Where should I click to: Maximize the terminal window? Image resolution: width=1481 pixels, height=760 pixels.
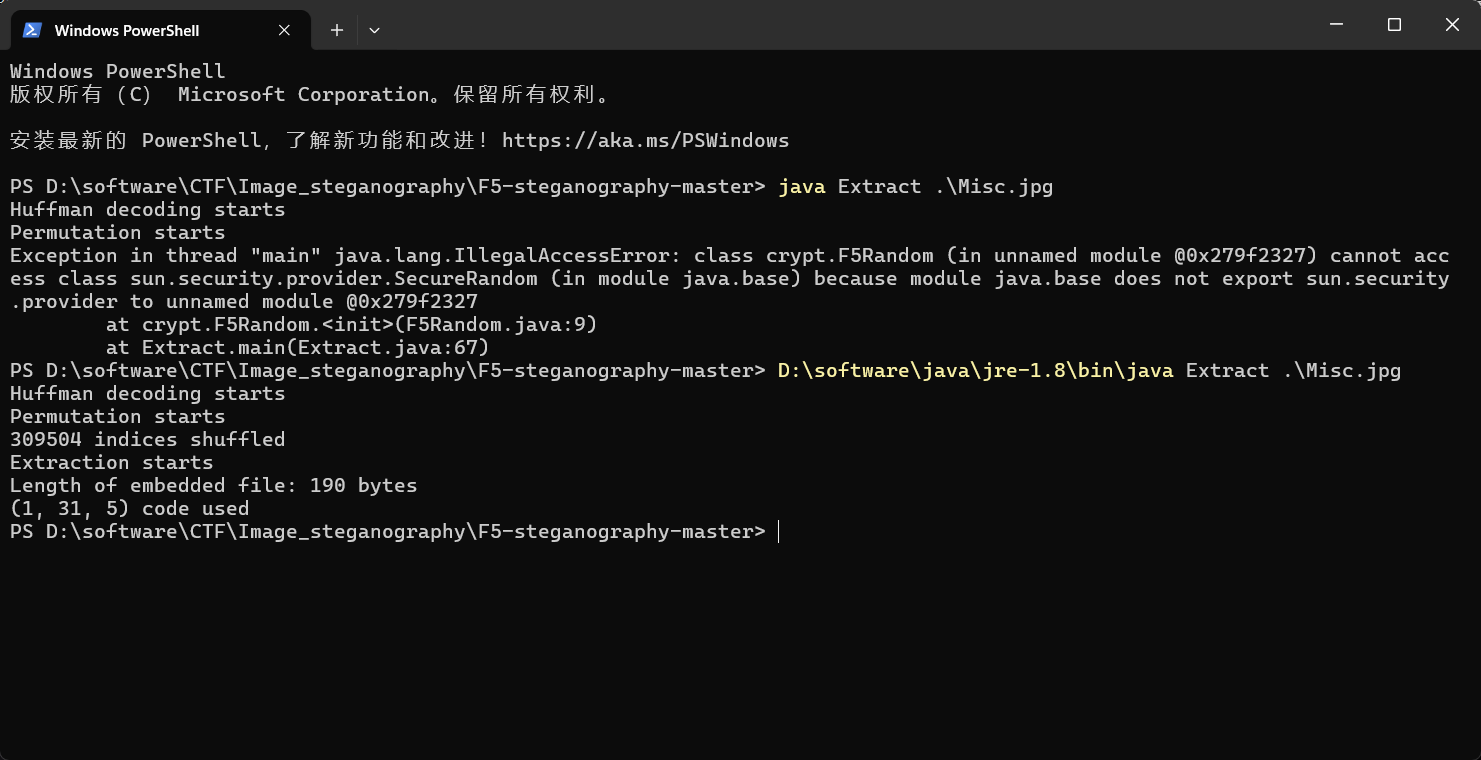coord(1394,25)
